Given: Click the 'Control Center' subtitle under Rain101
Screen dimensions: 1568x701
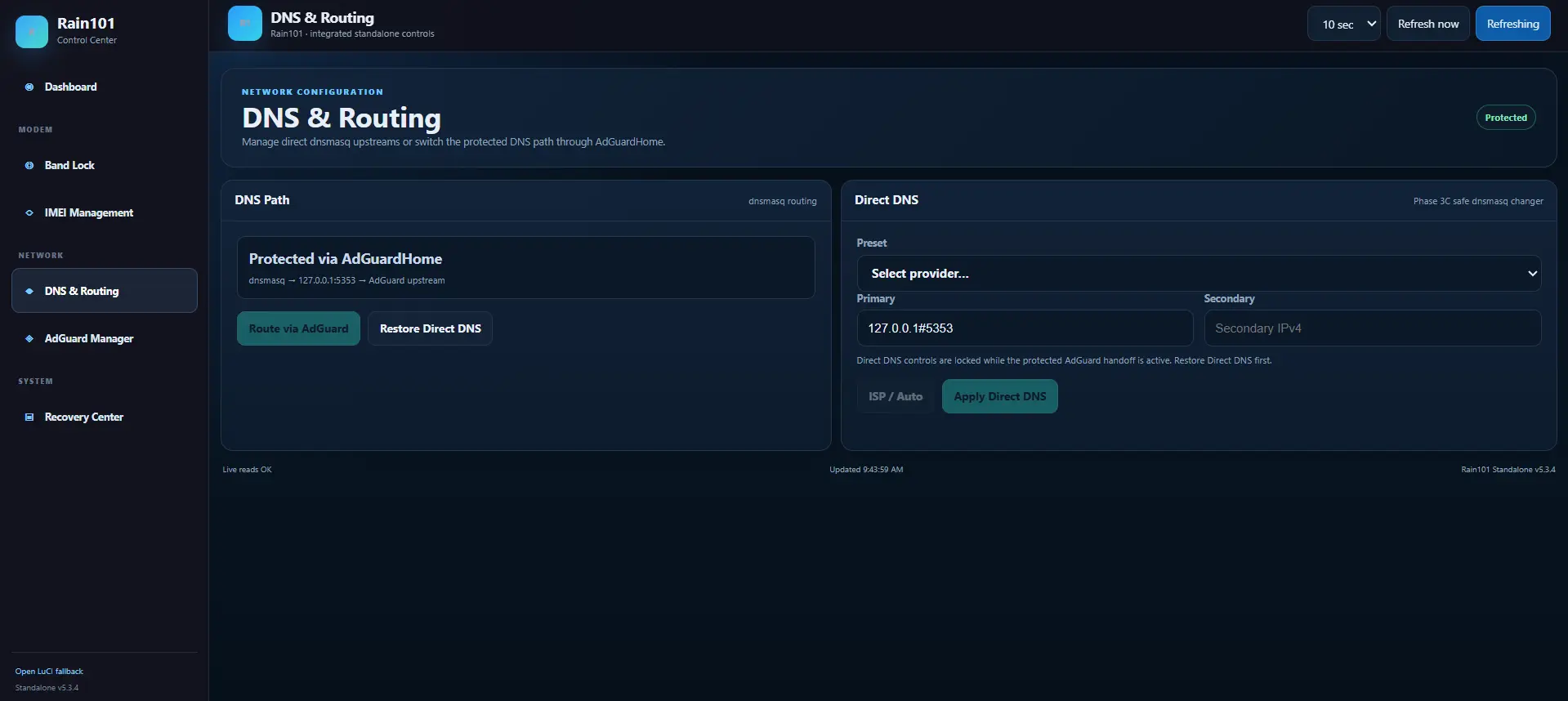Looking at the screenshot, I should click(87, 40).
